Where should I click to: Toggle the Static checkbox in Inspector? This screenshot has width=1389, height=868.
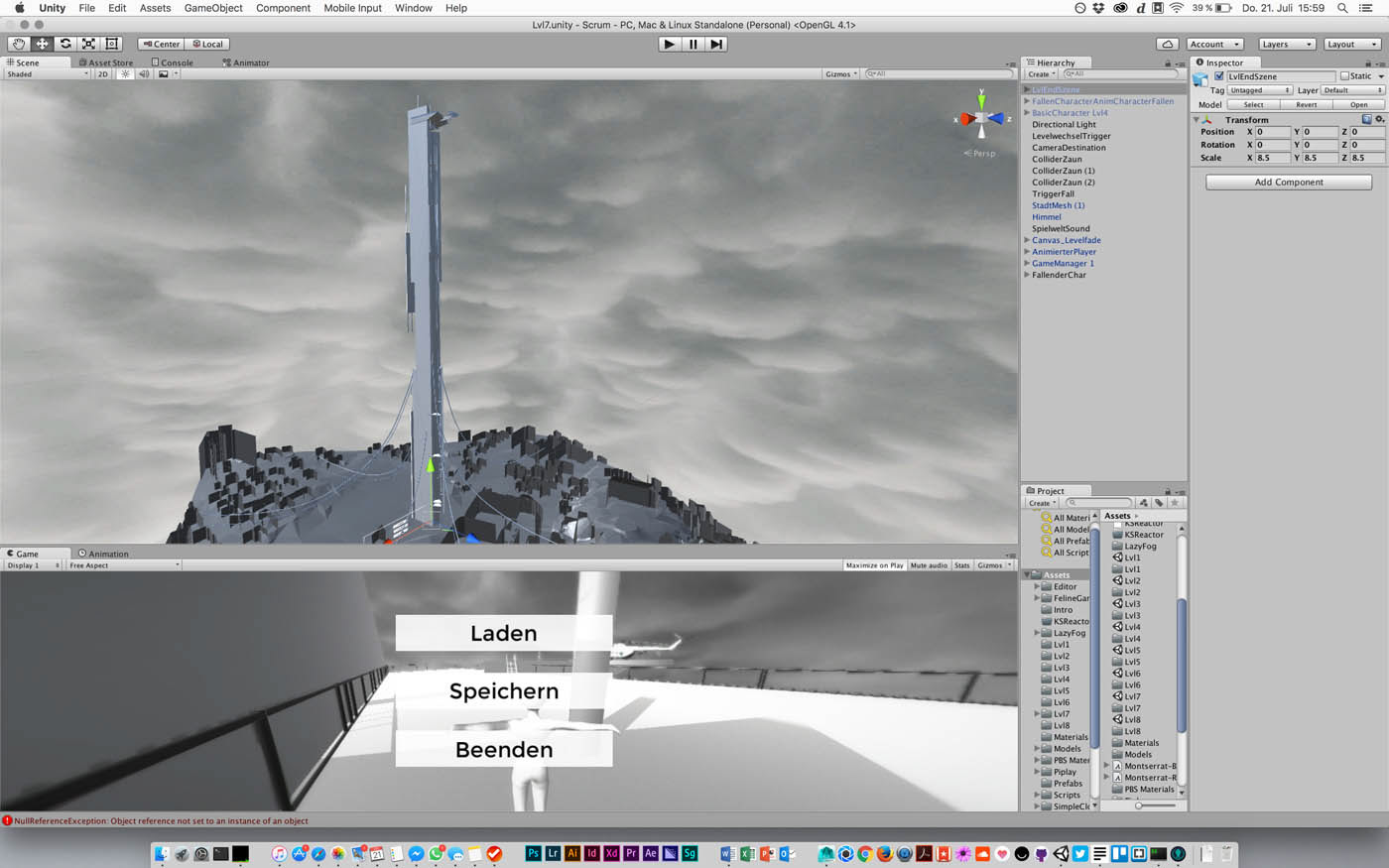point(1344,76)
